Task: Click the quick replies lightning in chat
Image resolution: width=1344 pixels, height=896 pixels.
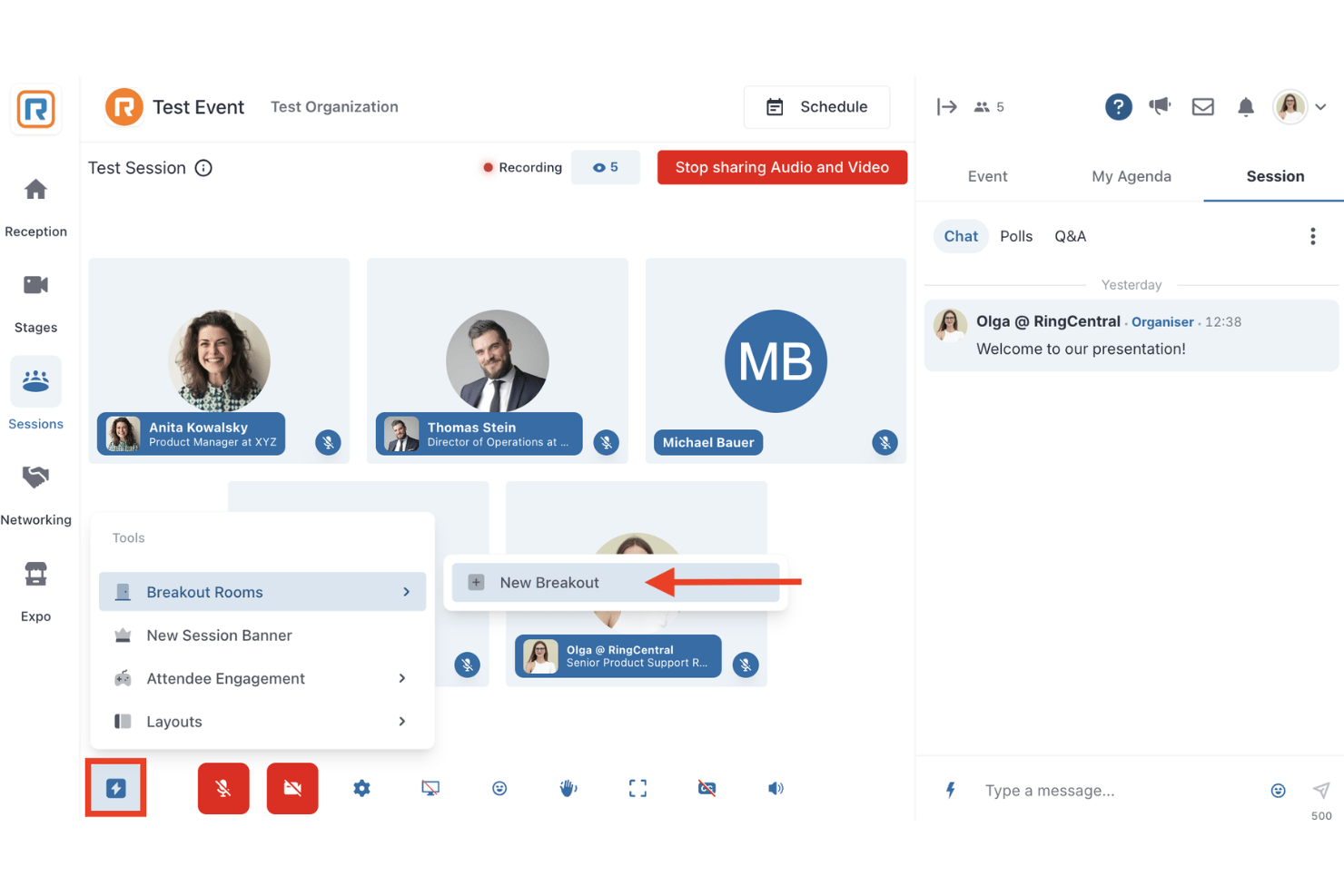Action: tap(951, 790)
